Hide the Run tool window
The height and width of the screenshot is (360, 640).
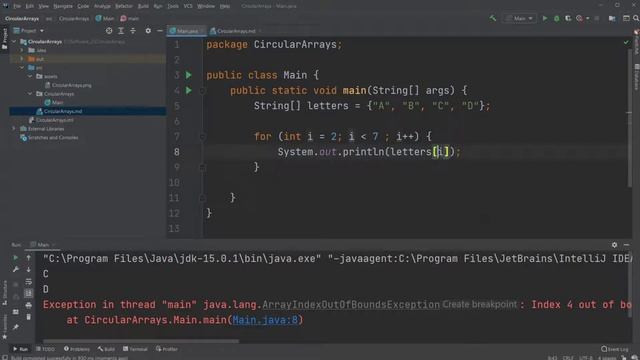(x=626, y=245)
